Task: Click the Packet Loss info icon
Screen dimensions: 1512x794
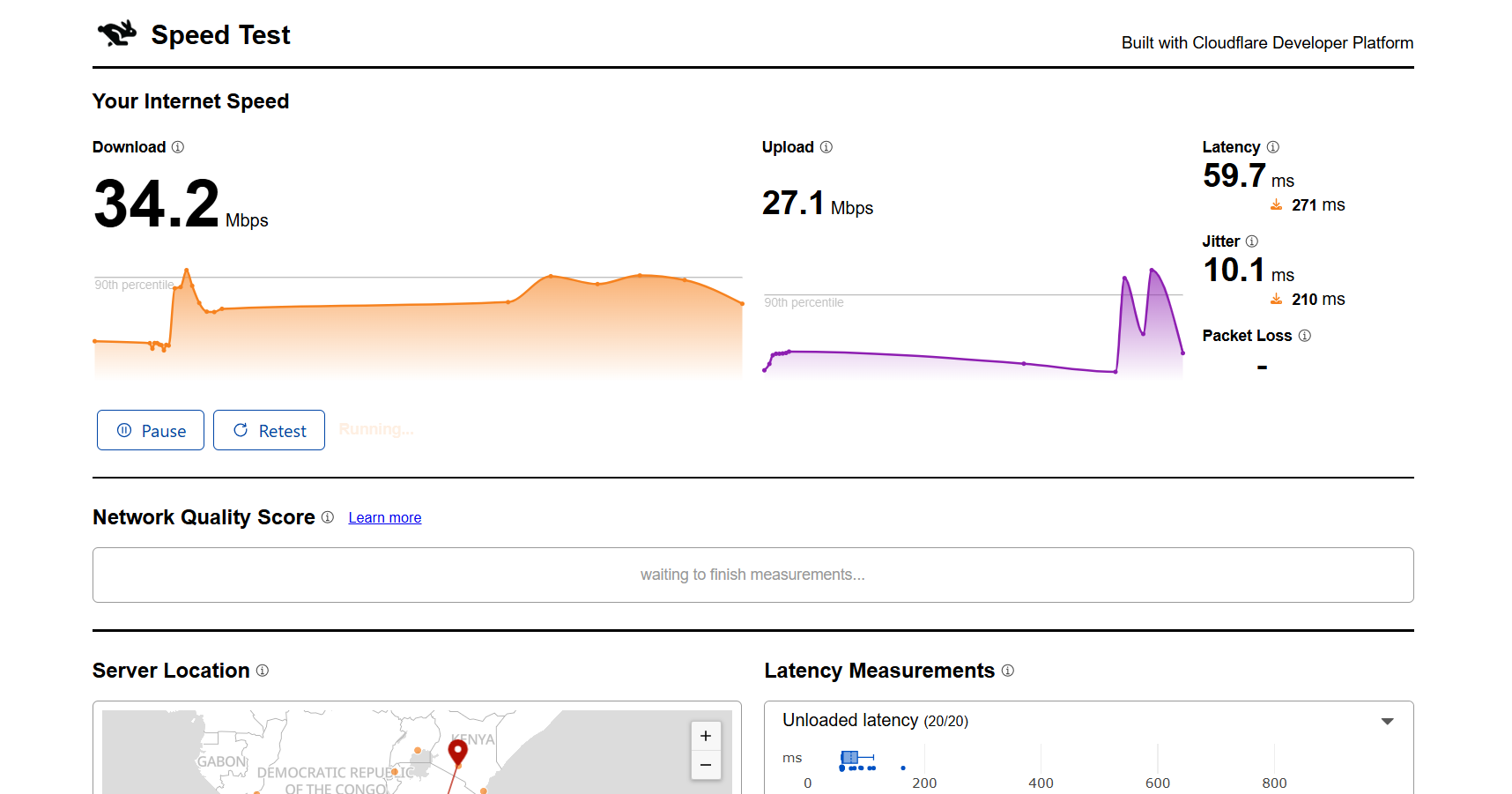Action: click(x=1305, y=336)
